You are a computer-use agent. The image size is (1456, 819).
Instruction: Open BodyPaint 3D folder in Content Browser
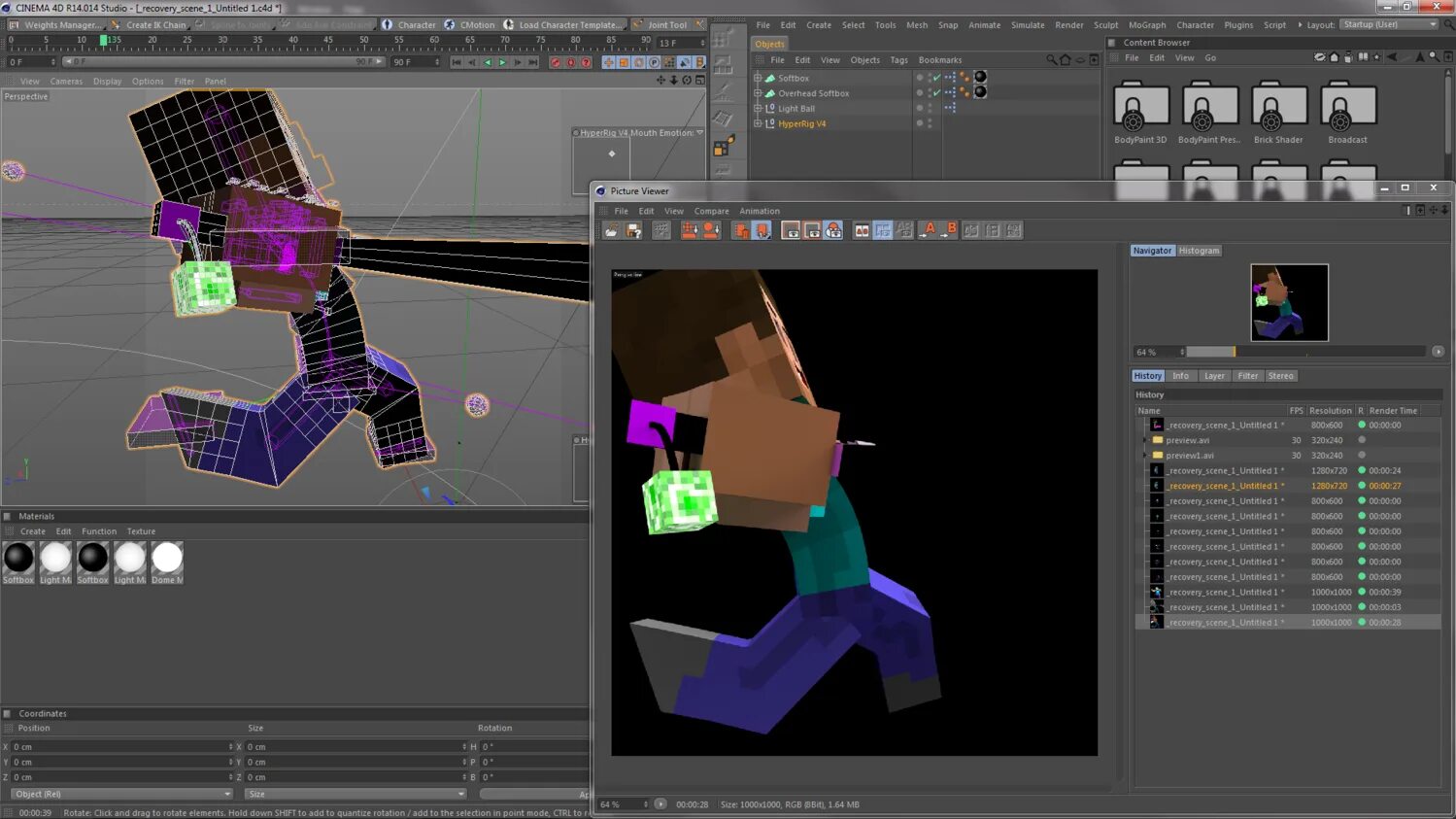pos(1140,113)
